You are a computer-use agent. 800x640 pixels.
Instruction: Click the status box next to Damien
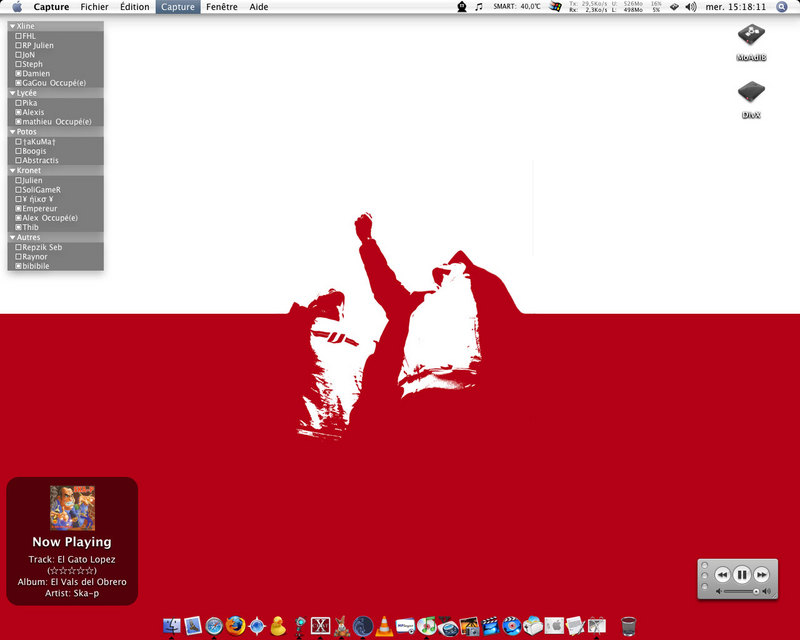[x=18, y=74]
